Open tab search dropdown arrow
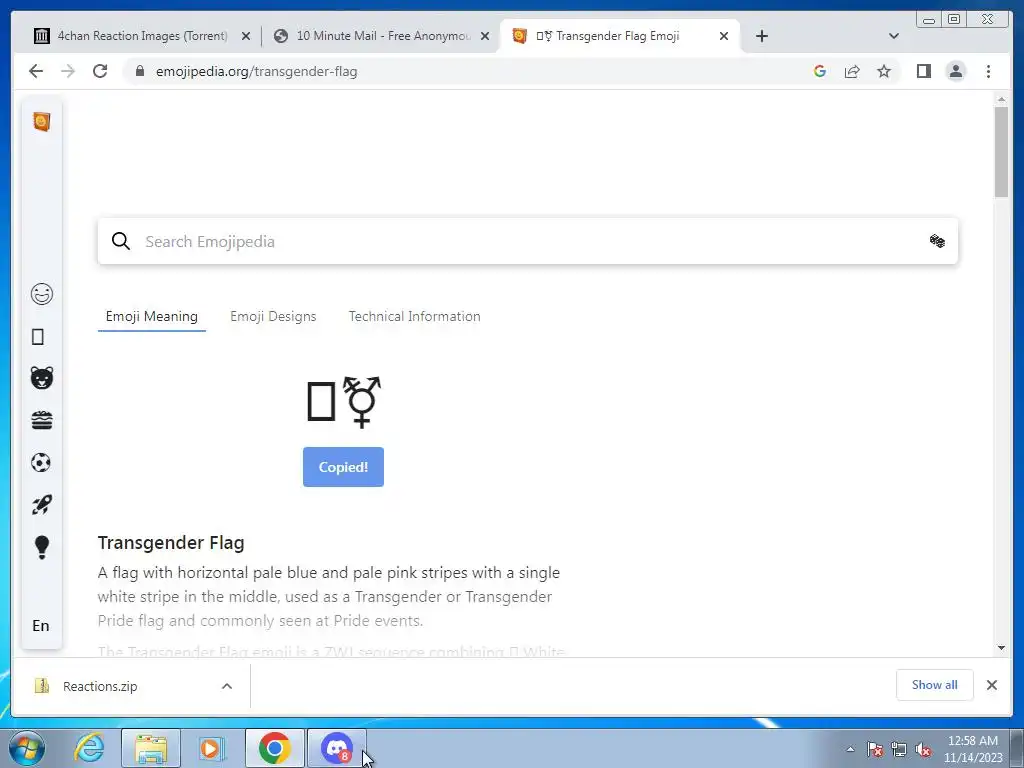The height and width of the screenshot is (768, 1024). tap(894, 36)
